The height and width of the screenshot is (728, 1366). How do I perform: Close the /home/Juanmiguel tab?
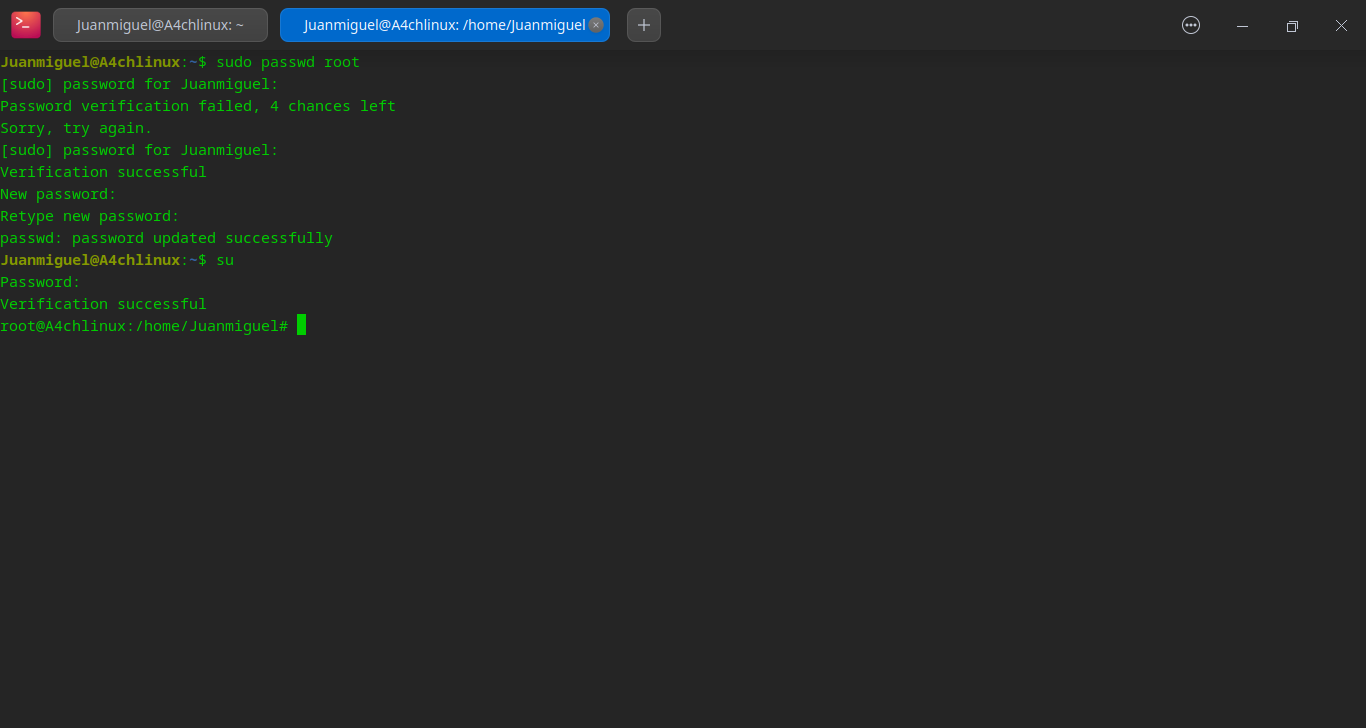(596, 25)
